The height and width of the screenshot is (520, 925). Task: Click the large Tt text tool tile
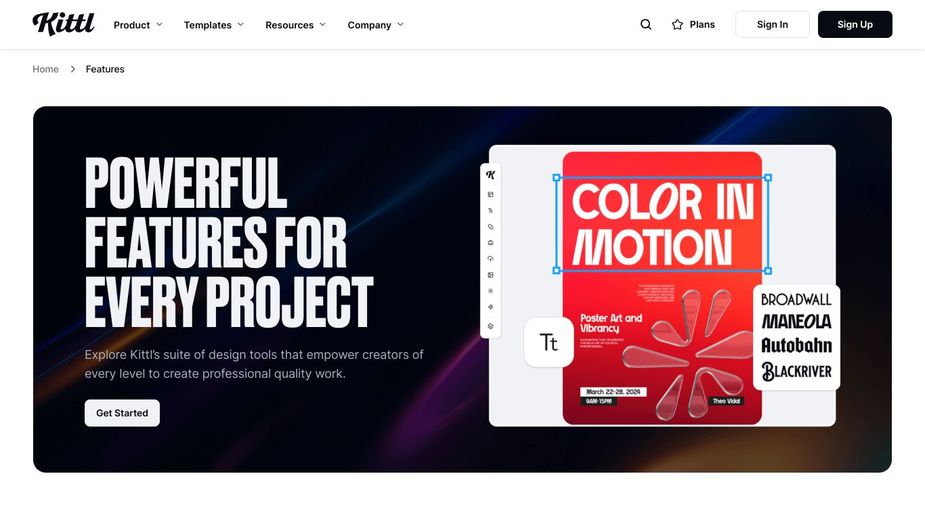[x=549, y=343]
